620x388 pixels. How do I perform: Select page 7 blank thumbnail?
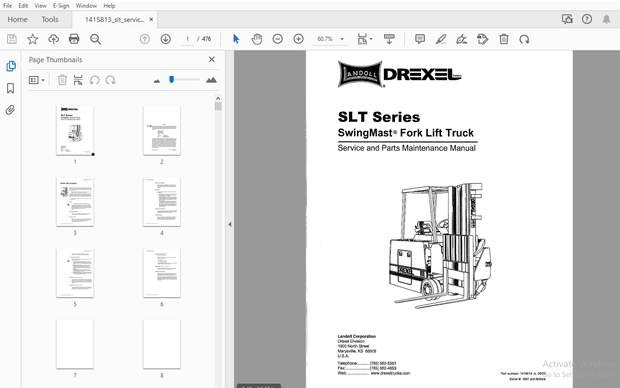(75, 344)
